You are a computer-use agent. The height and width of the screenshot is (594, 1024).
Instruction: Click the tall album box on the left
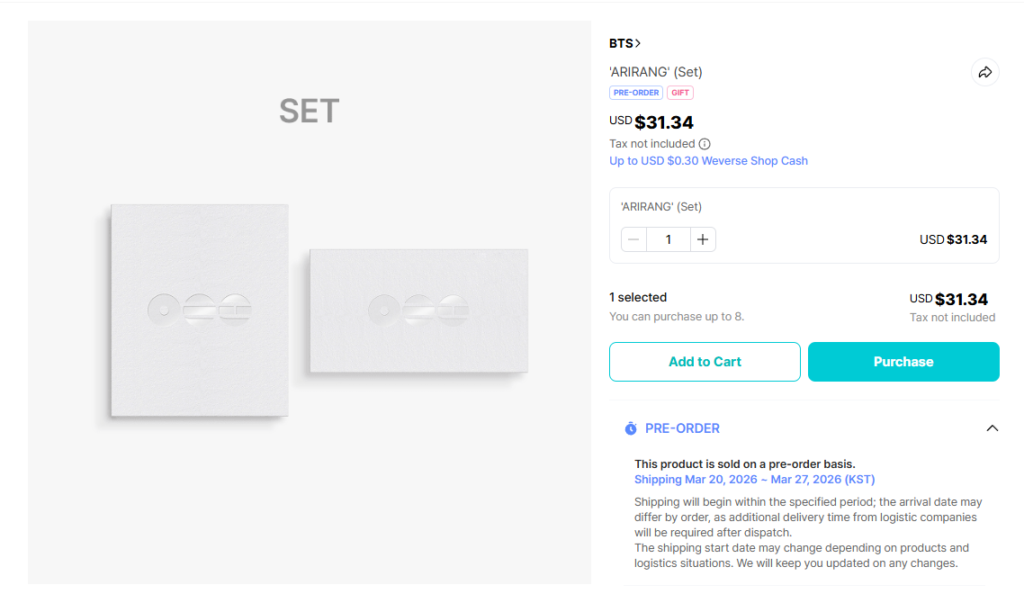tap(199, 310)
